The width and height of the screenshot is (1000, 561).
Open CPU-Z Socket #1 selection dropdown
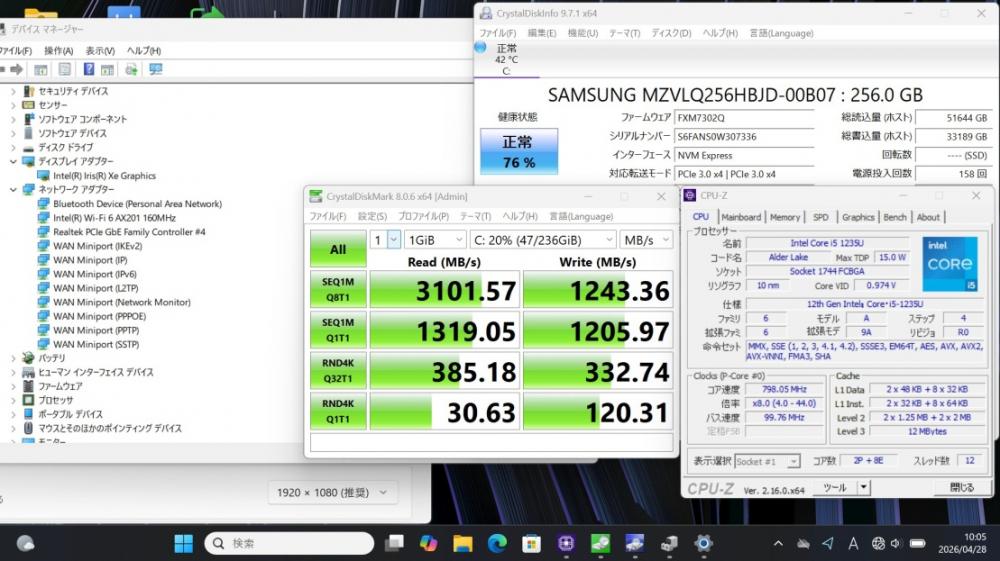click(767, 462)
